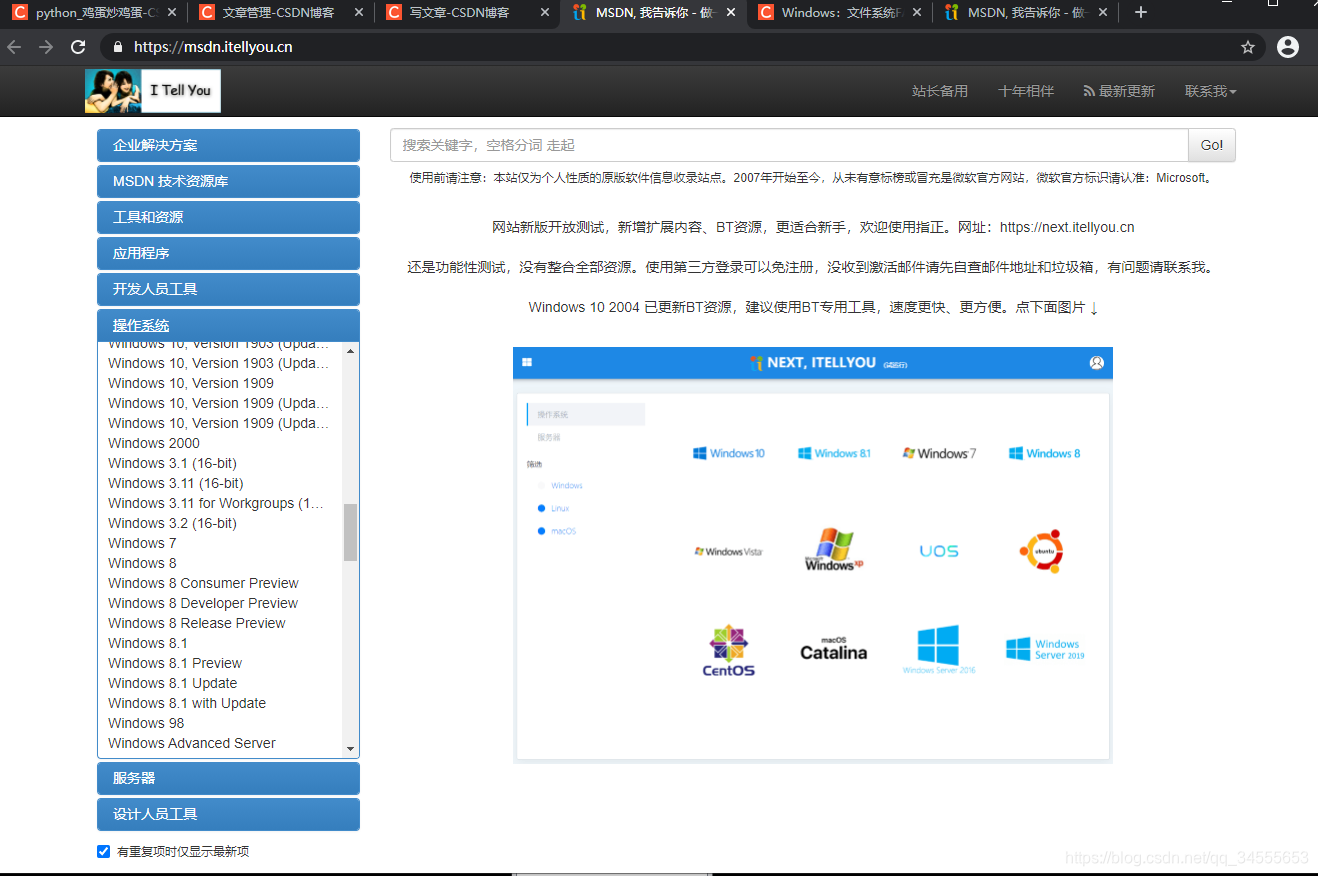
Task: Click the Go! search button
Action: (x=1212, y=145)
